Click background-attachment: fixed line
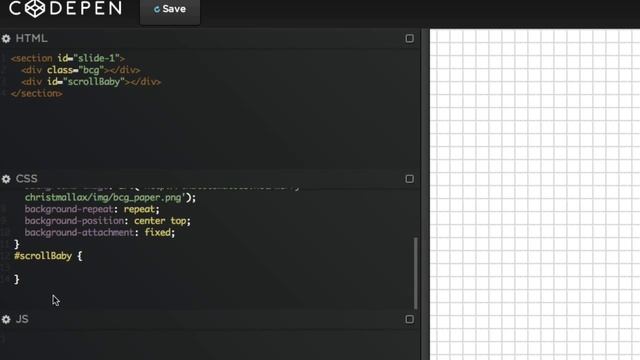640x360 pixels. [100, 233]
